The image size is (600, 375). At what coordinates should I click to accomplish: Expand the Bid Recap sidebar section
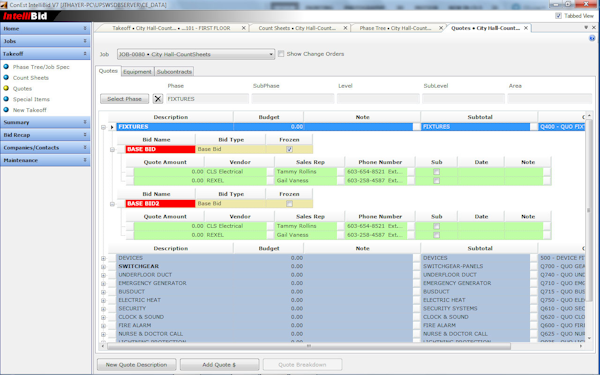[45, 135]
